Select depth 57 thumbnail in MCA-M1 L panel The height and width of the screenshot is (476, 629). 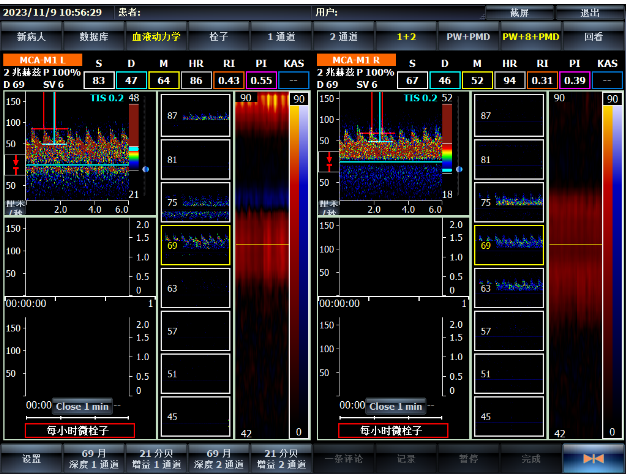click(196, 331)
